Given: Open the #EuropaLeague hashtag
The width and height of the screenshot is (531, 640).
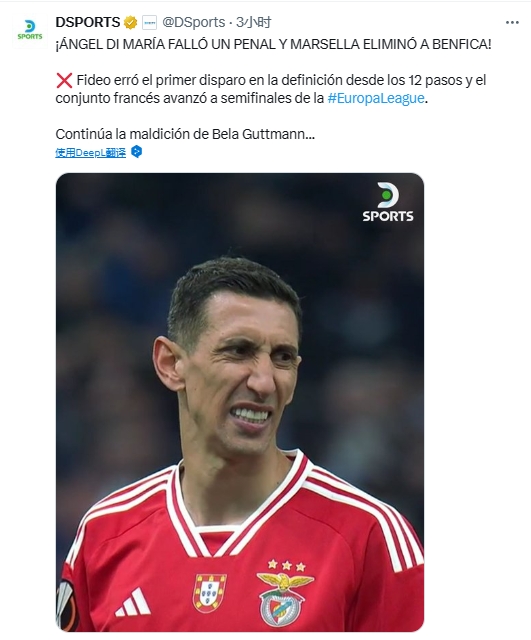Looking at the screenshot, I should click(376, 98).
